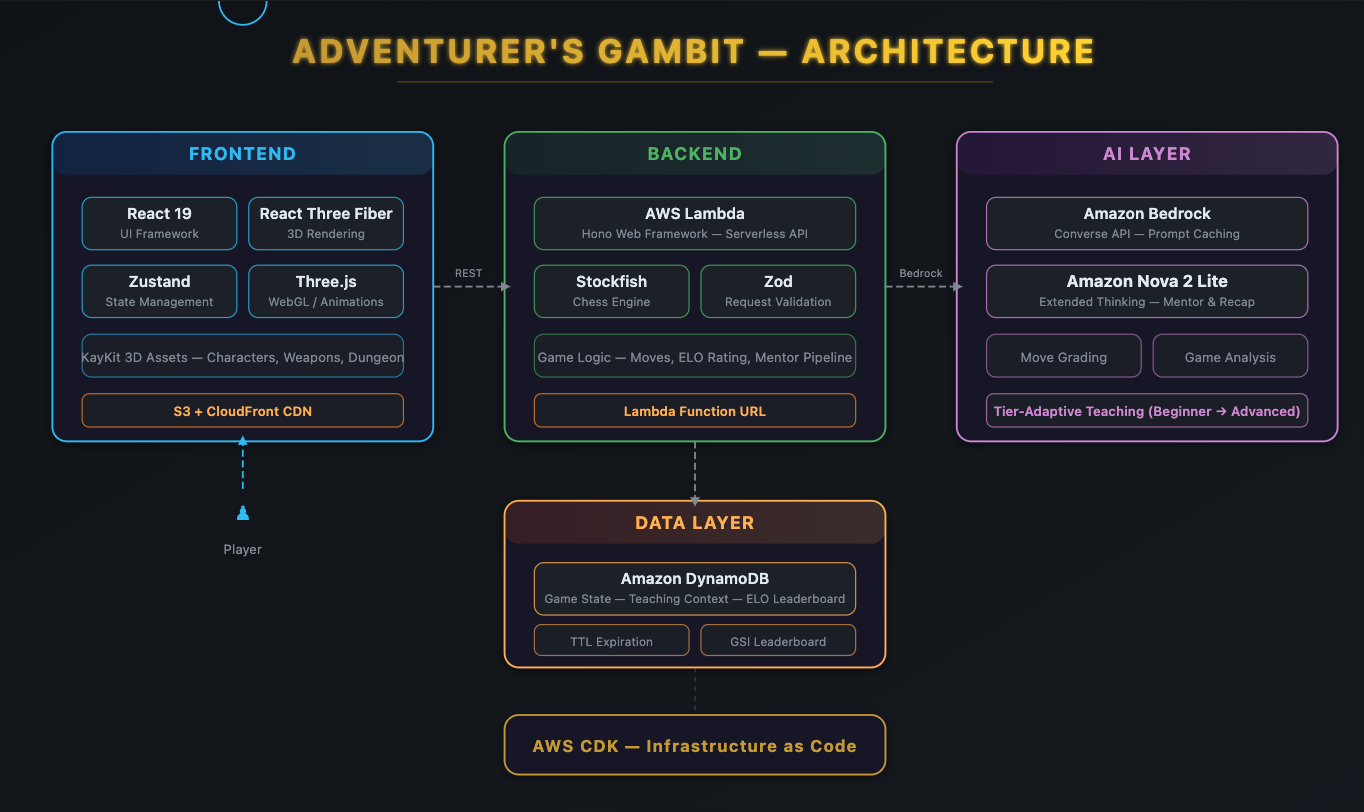
Task: Select the Move Grading box
Action: coord(1063,356)
